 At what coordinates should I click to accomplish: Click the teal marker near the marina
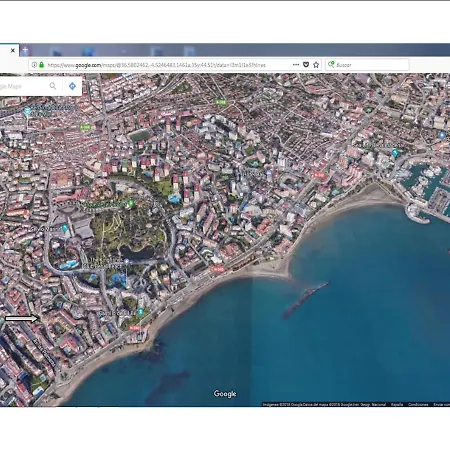[x=395, y=153]
